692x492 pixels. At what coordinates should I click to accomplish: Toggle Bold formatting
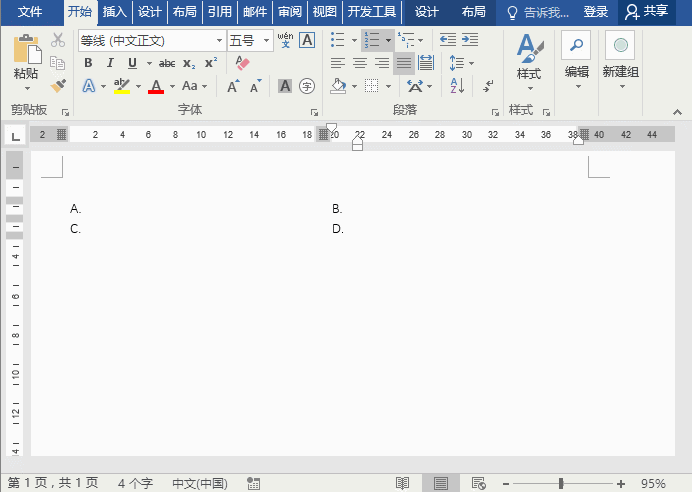[88, 63]
